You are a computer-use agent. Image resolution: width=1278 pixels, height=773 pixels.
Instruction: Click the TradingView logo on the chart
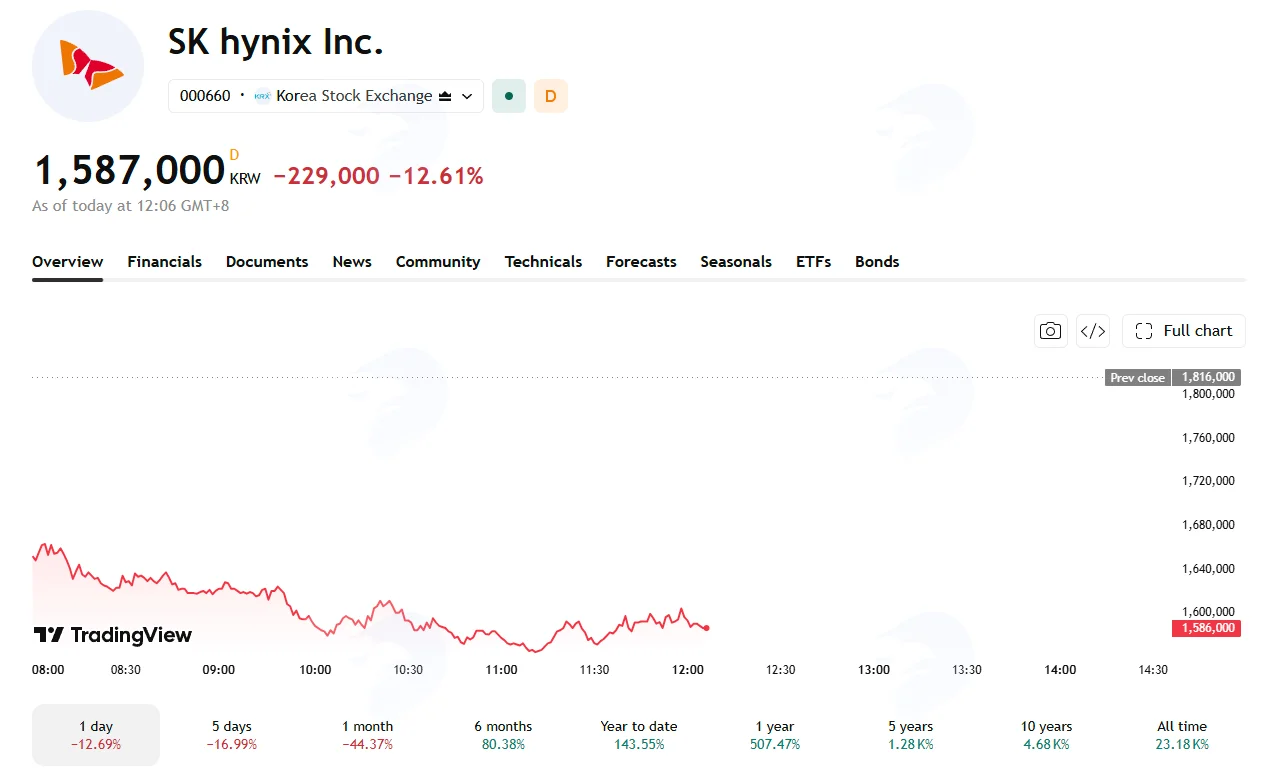click(113, 635)
